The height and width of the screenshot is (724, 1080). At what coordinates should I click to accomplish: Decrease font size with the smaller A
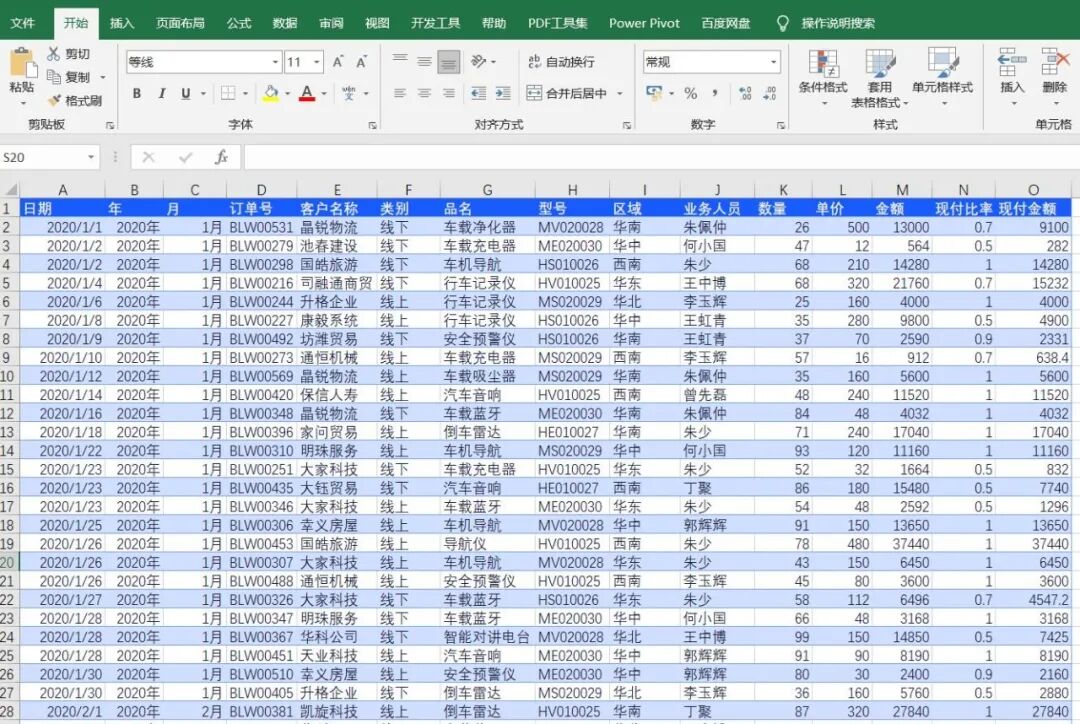pos(362,62)
